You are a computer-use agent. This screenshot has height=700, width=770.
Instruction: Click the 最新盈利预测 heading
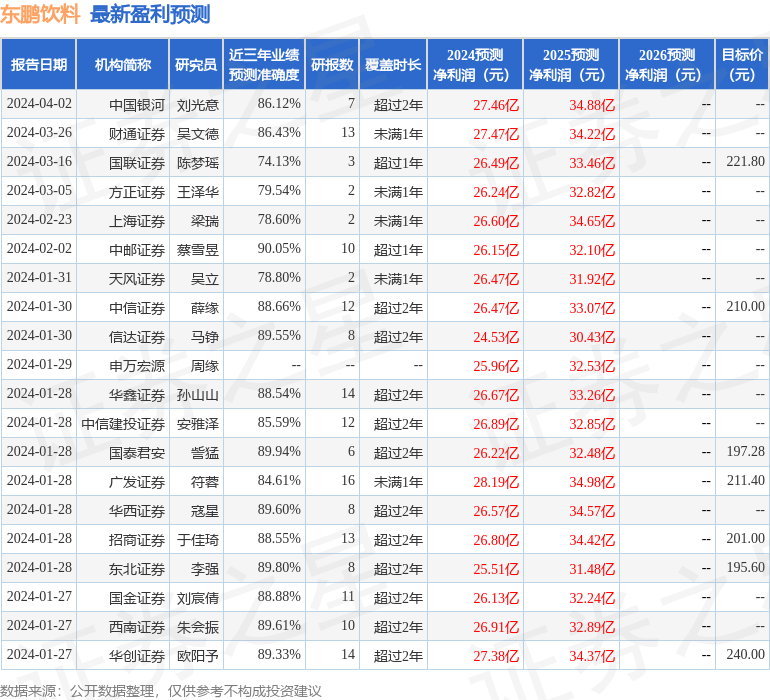coord(150,14)
